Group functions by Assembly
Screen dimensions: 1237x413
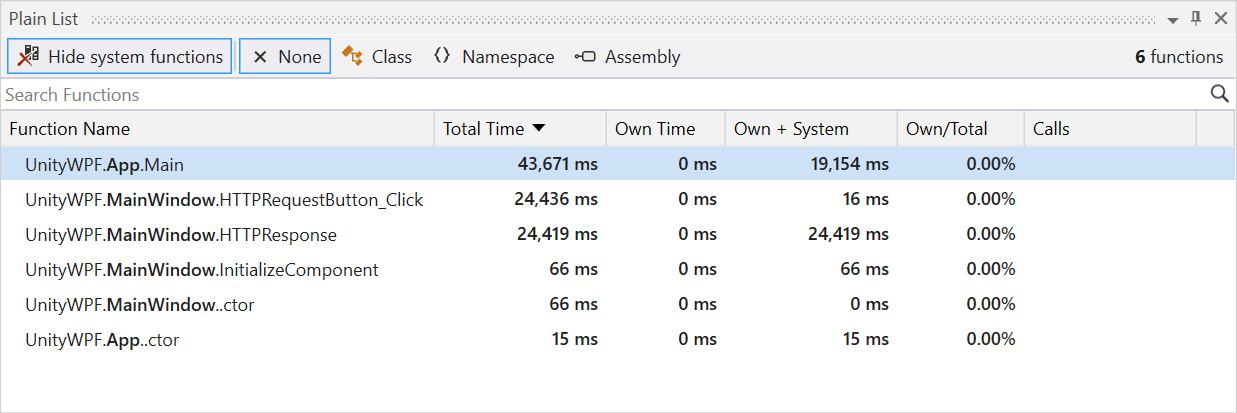(628, 57)
